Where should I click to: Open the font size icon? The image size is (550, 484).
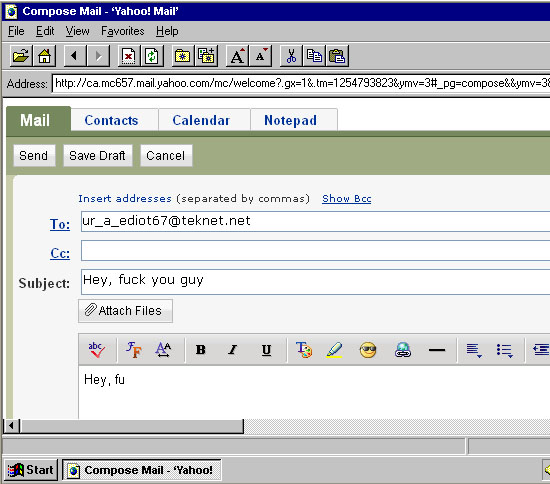pos(163,350)
